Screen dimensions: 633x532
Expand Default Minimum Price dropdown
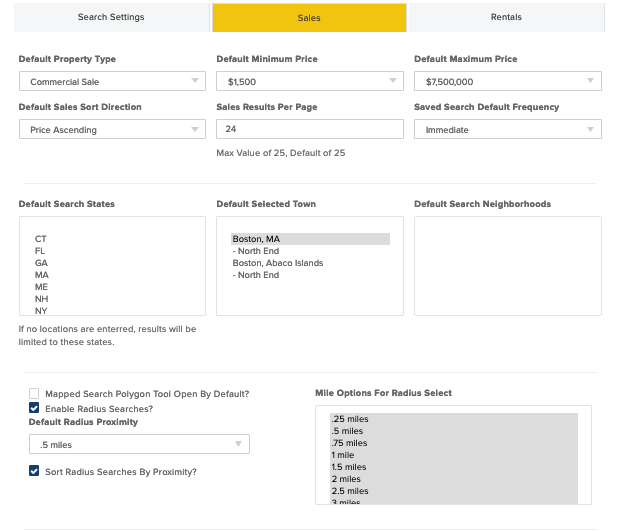pos(310,81)
